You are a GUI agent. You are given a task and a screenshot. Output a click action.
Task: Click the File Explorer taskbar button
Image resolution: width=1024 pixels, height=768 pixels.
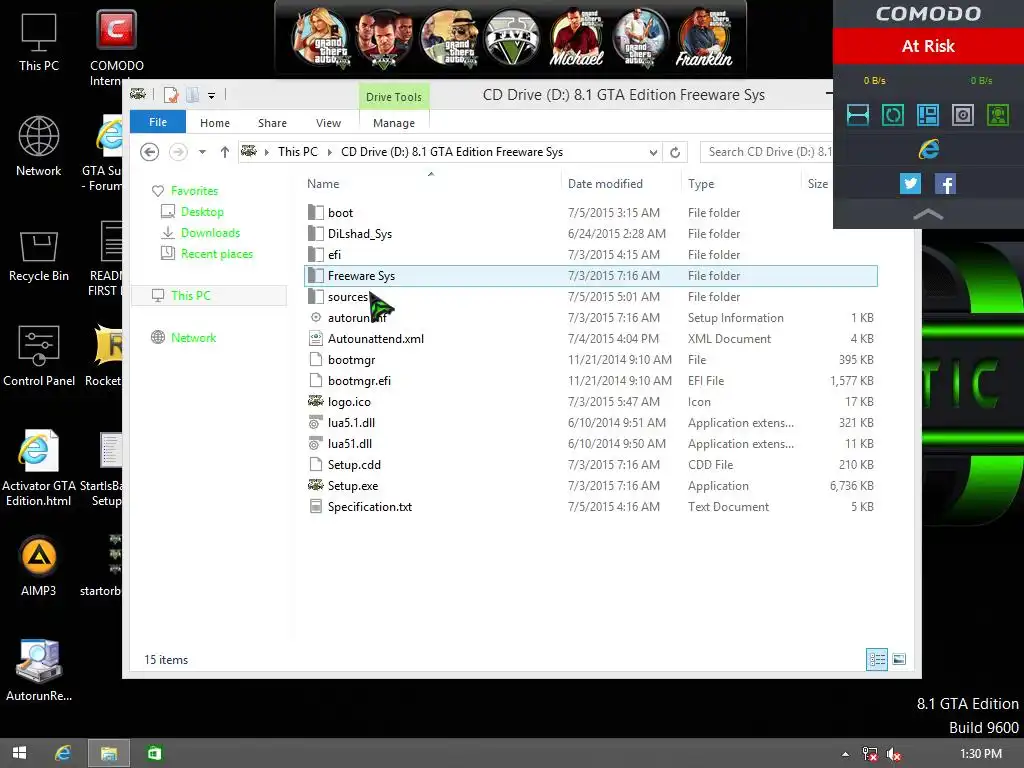[108, 753]
